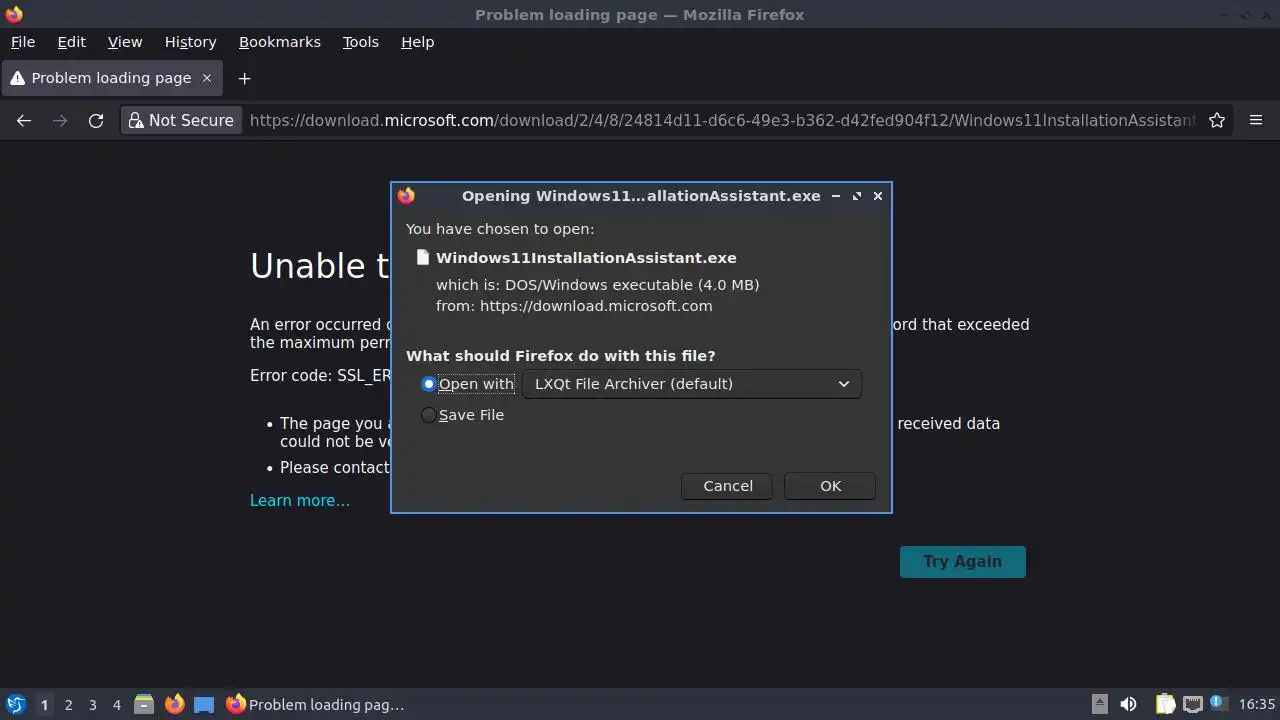Viewport: 1280px width, 720px height.
Task: Minimize the download dialog window
Action: click(x=836, y=196)
